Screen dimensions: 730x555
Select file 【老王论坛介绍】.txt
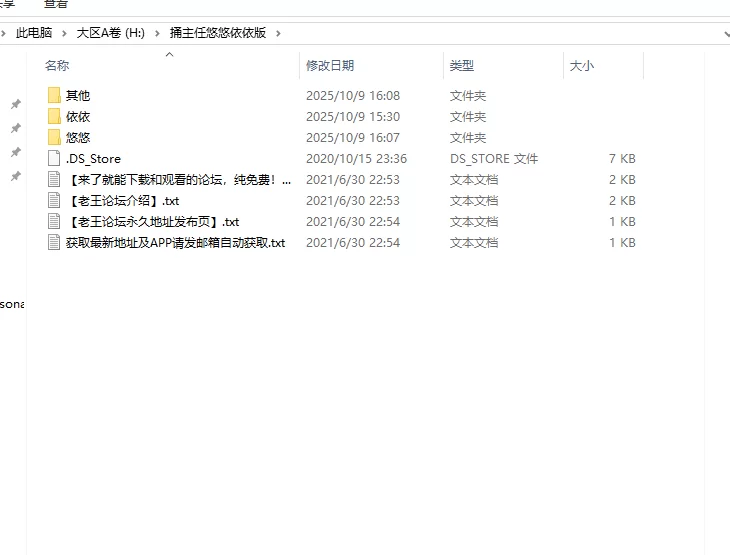(x=122, y=201)
